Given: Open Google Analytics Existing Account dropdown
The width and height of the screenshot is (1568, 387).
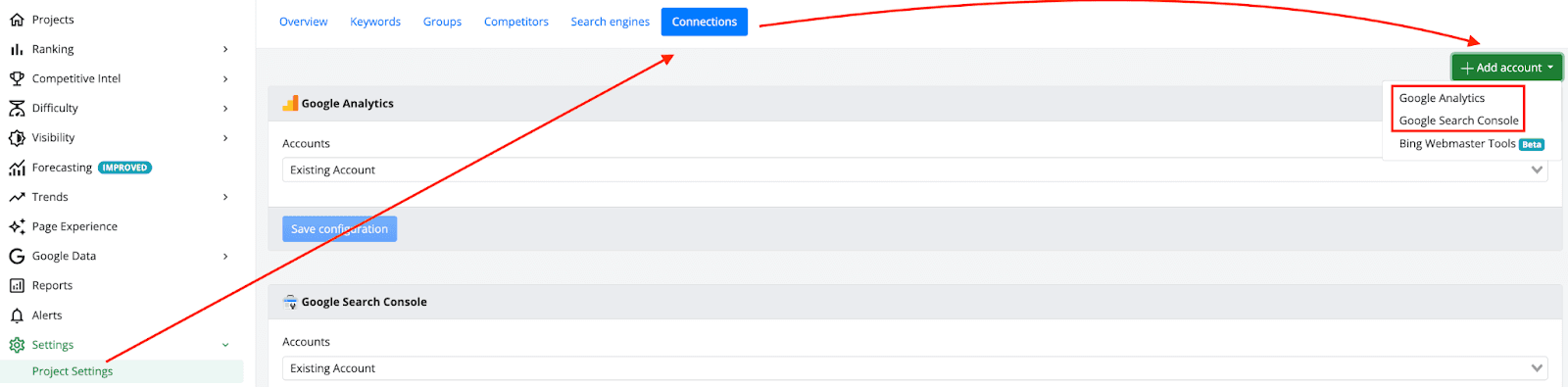Looking at the screenshot, I should pyautogui.click(x=915, y=169).
